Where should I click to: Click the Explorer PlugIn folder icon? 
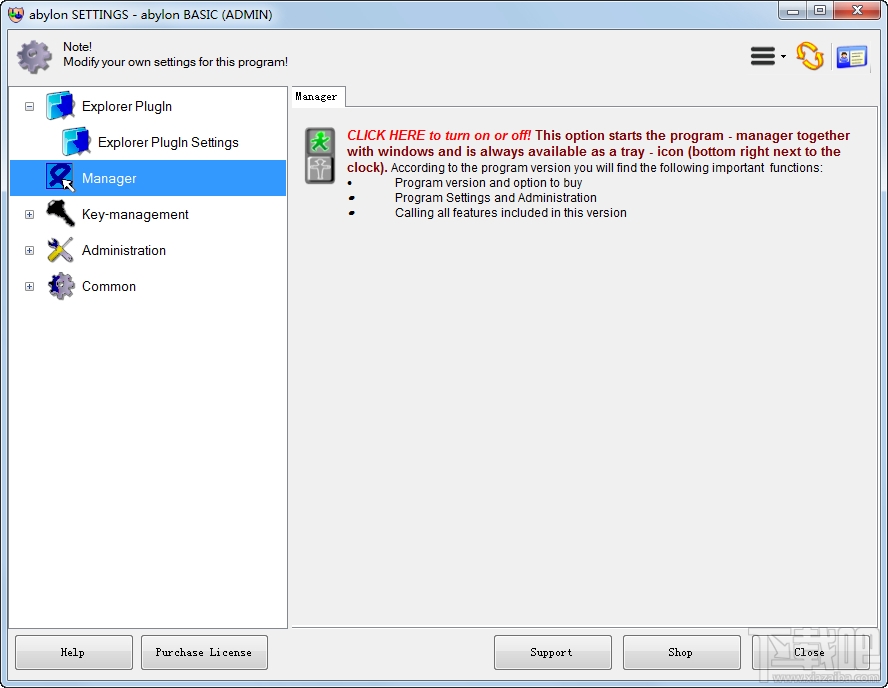pyautogui.click(x=60, y=106)
